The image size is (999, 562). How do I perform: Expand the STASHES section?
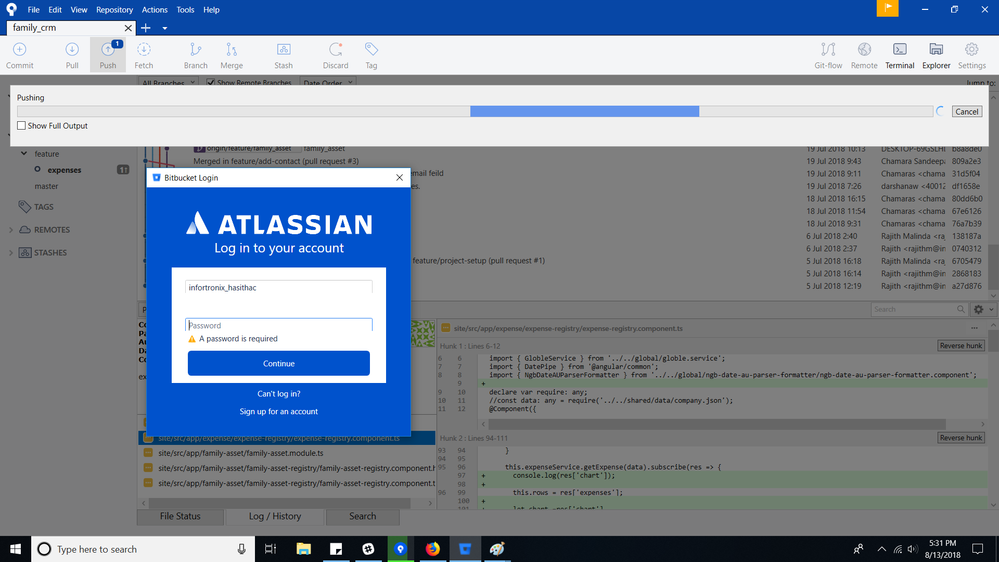[11, 252]
